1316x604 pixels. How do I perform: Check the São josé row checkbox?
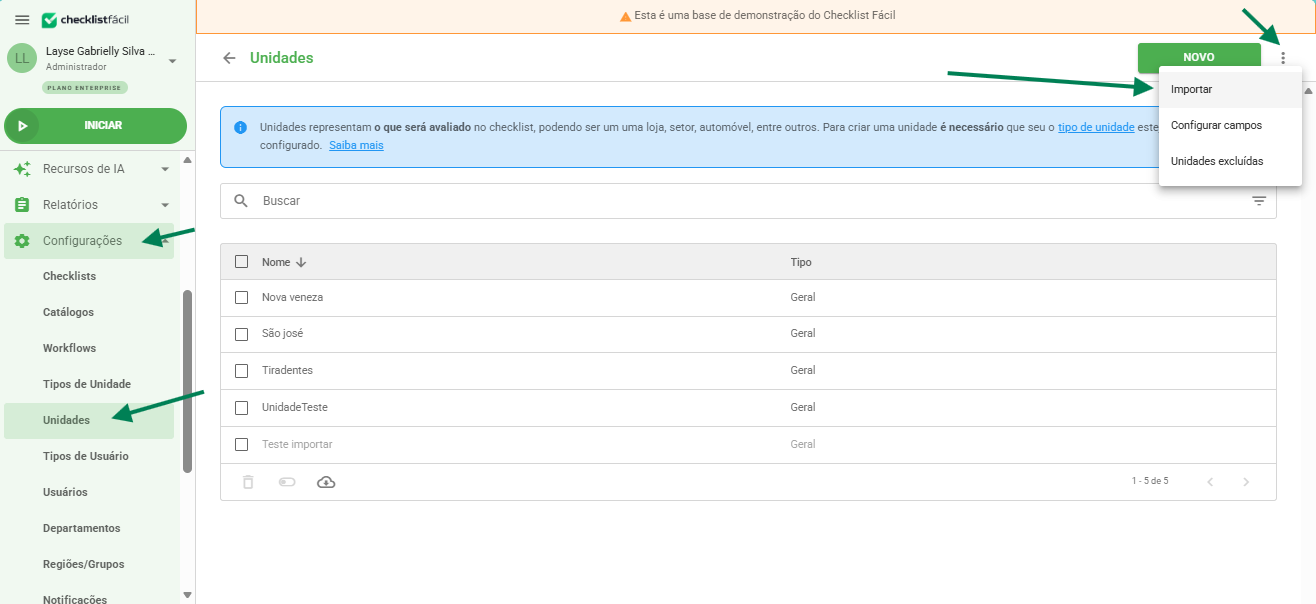[241, 333]
